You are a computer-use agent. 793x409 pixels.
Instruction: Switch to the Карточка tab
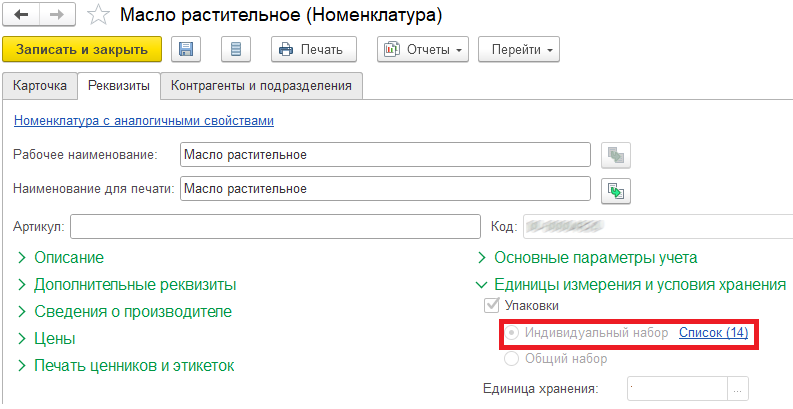(x=39, y=86)
